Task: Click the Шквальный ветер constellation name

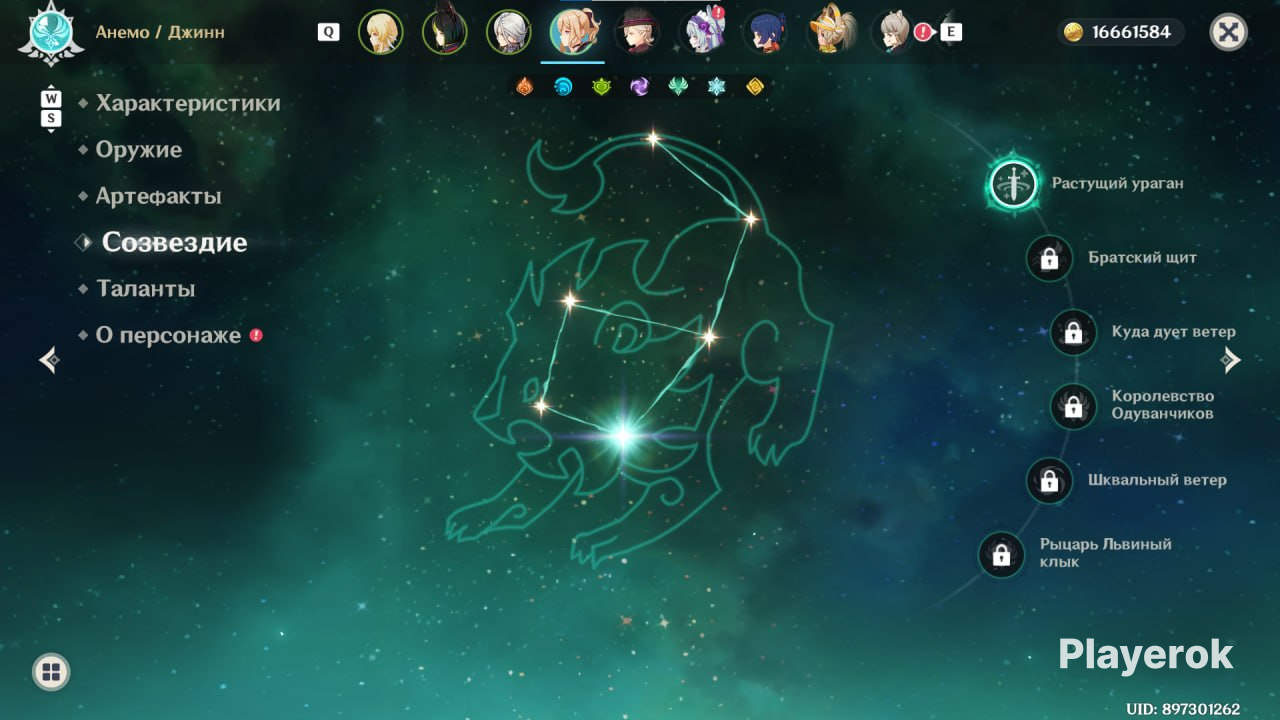Action: (1157, 480)
